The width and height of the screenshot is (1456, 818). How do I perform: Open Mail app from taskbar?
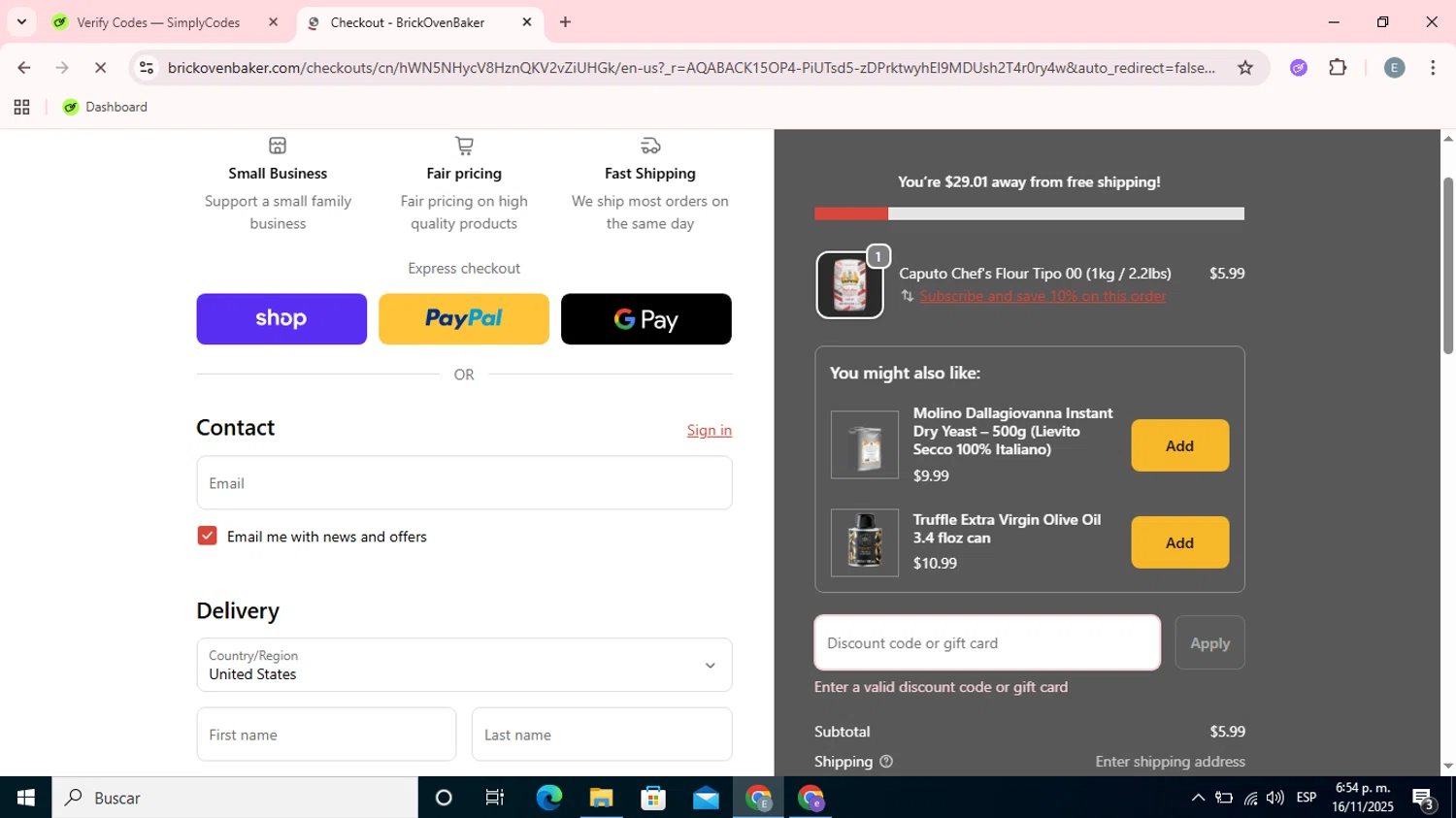pyautogui.click(x=706, y=798)
